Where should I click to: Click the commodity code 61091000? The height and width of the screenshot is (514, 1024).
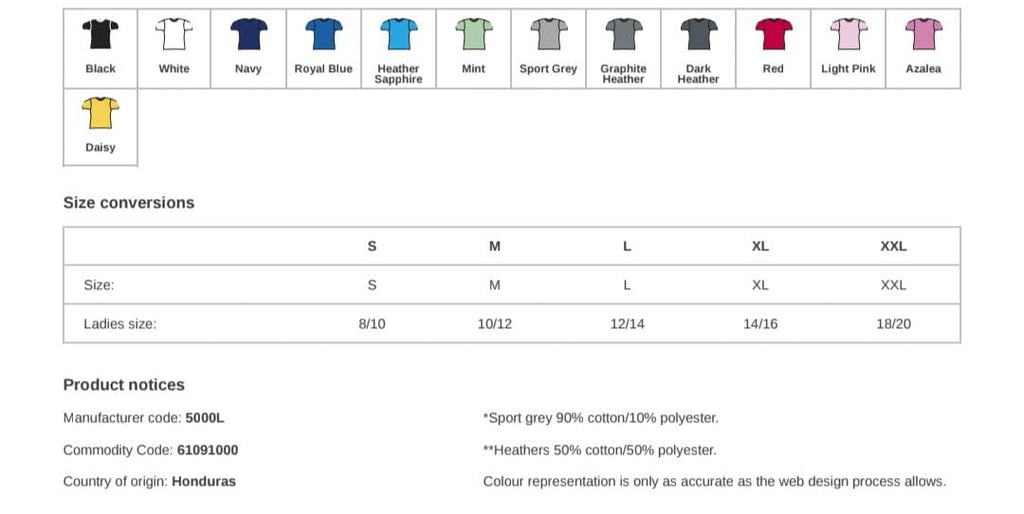point(208,450)
